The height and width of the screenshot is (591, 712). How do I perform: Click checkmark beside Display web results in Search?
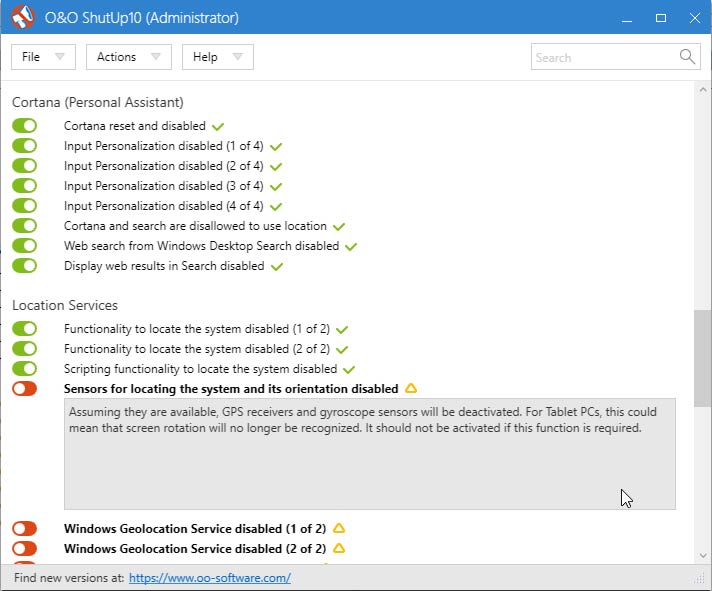tap(277, 266)
